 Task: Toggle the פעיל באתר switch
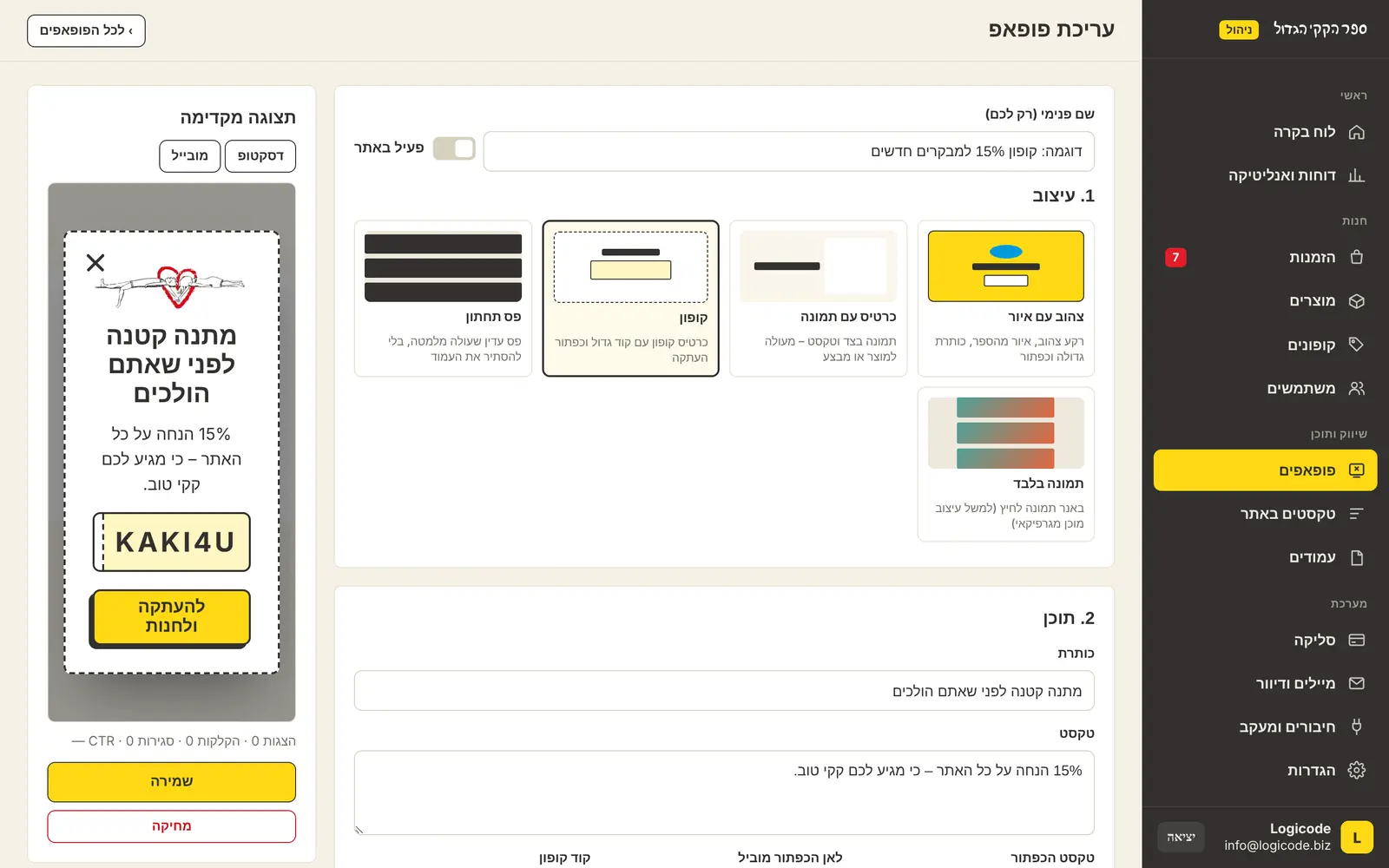pos(454,148)
